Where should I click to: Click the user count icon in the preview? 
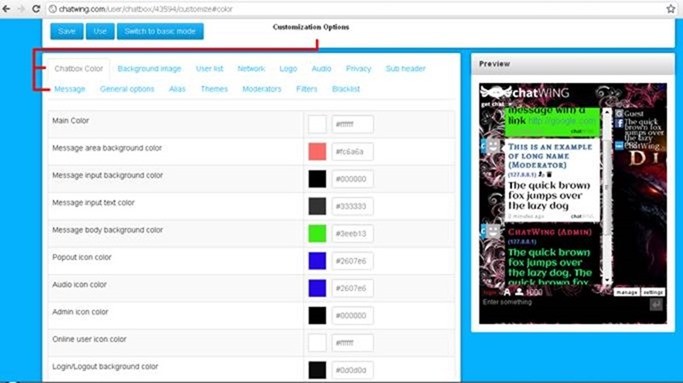(x=519, y=291)
